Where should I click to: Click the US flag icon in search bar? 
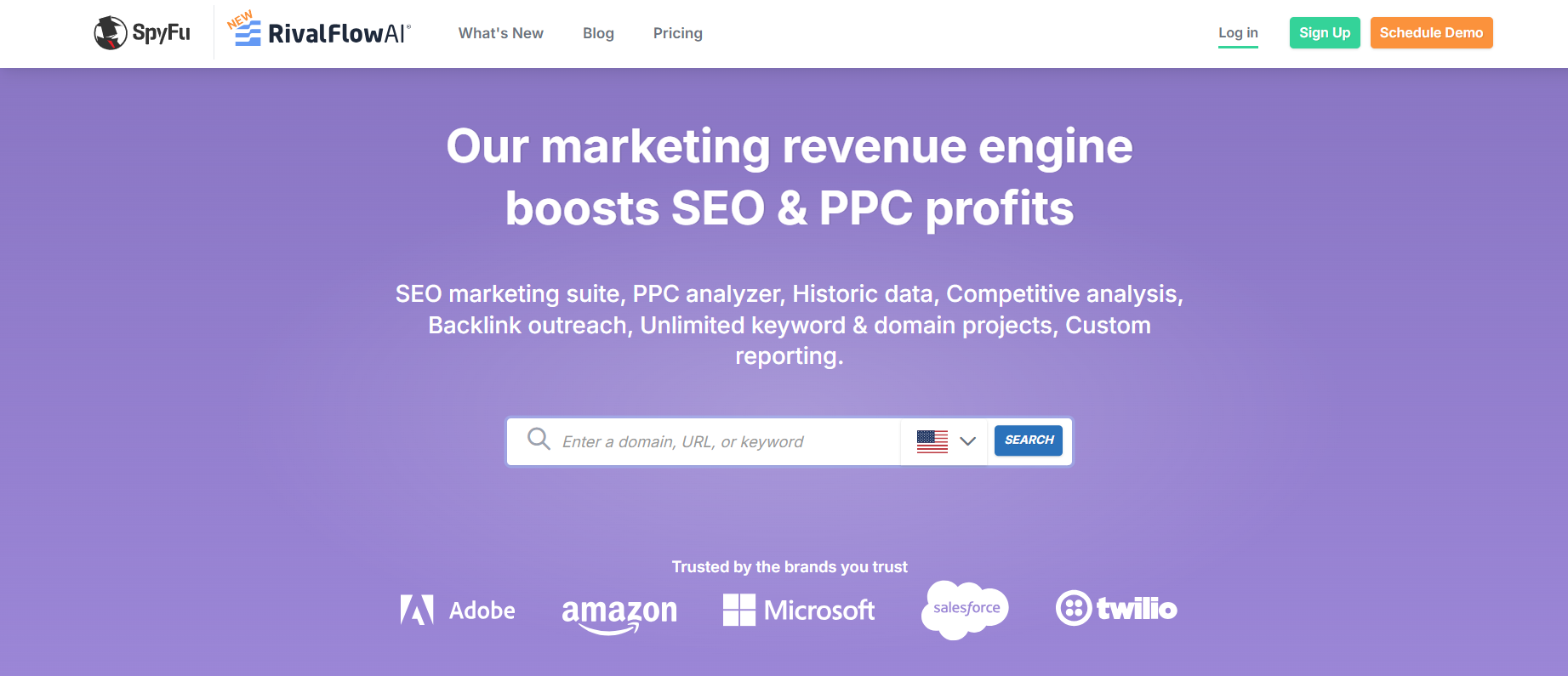coord(932,441)
